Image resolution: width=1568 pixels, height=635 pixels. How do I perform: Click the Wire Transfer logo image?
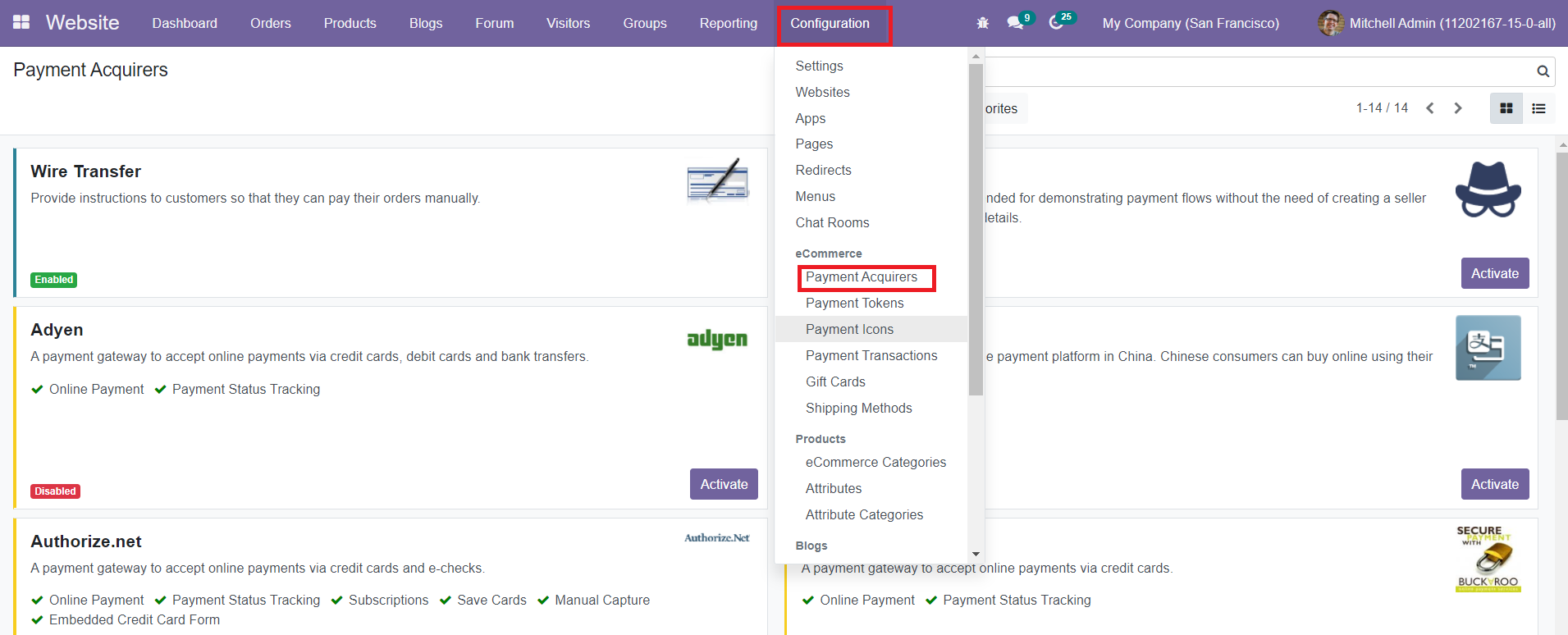pyautogui.click(x=718, y=180)
